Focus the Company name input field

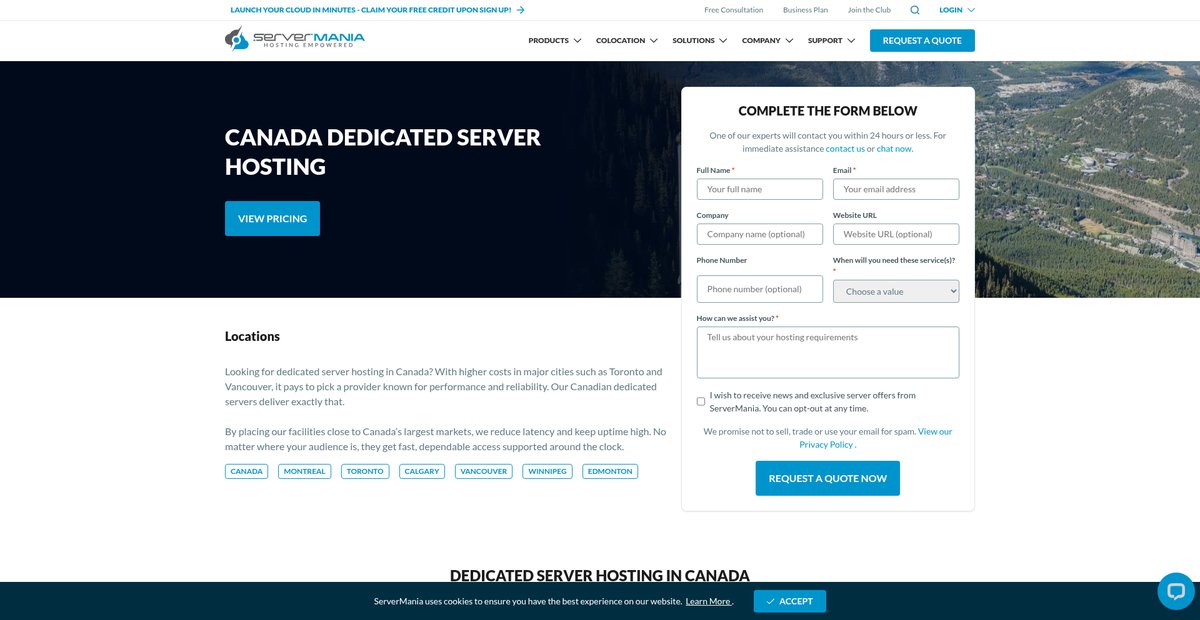[x=760, y=234]
